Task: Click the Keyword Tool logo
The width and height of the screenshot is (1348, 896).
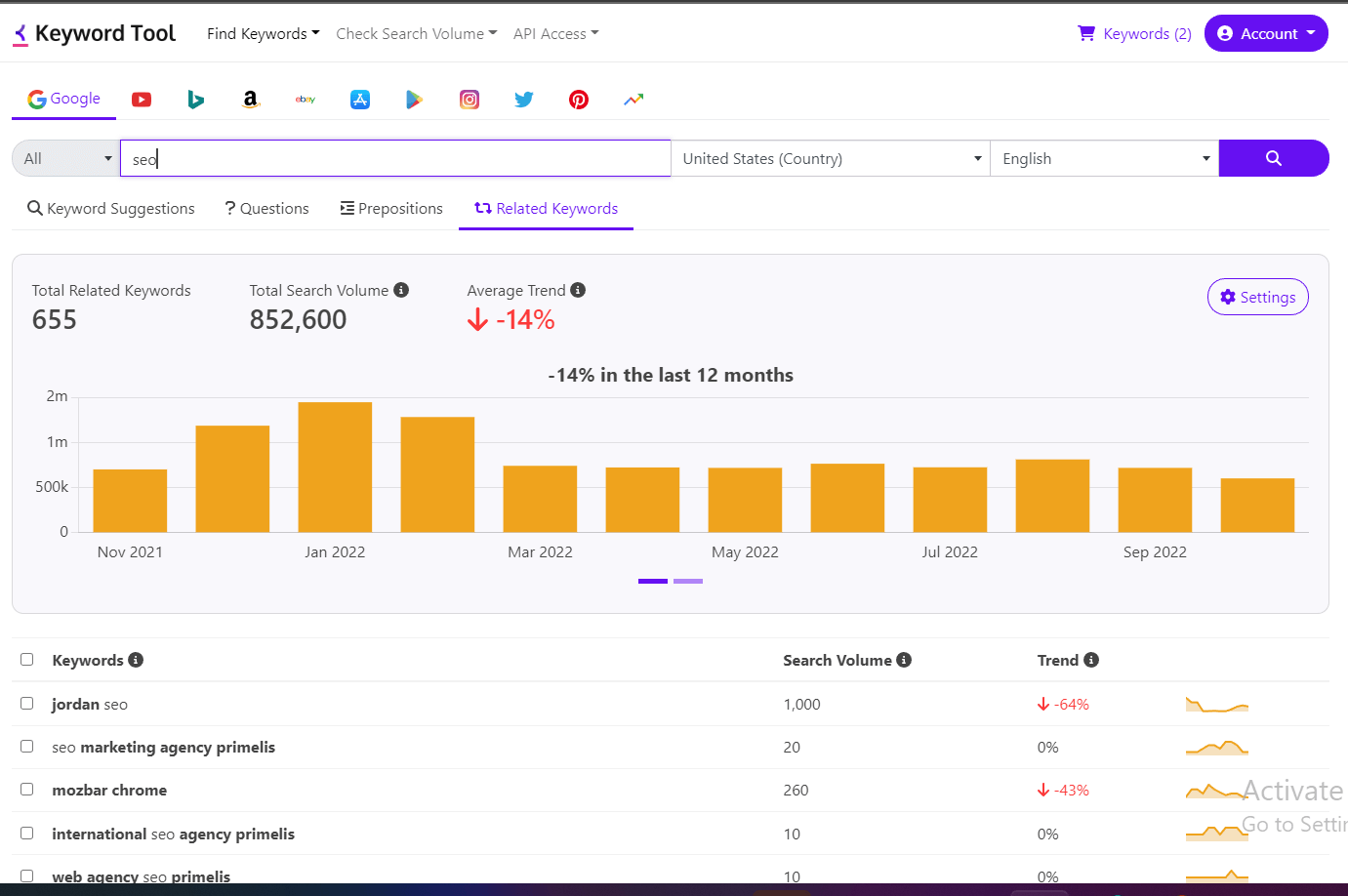Action: (95, 34)
